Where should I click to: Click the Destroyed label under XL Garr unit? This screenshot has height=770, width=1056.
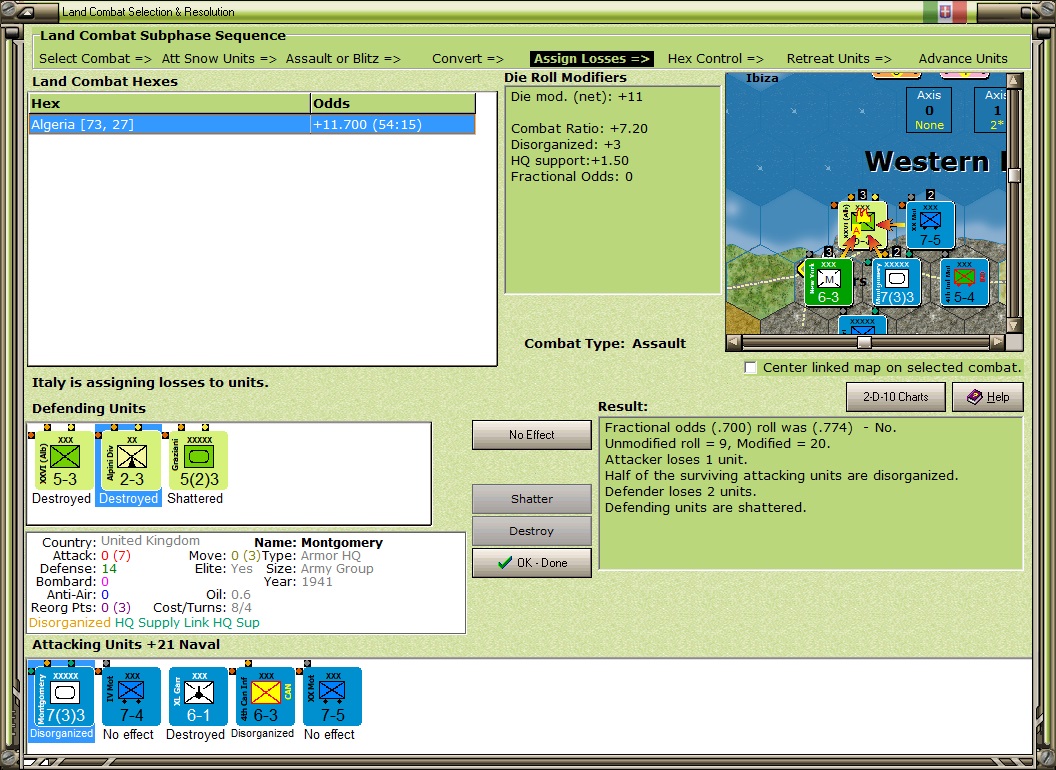click(195, 734)
